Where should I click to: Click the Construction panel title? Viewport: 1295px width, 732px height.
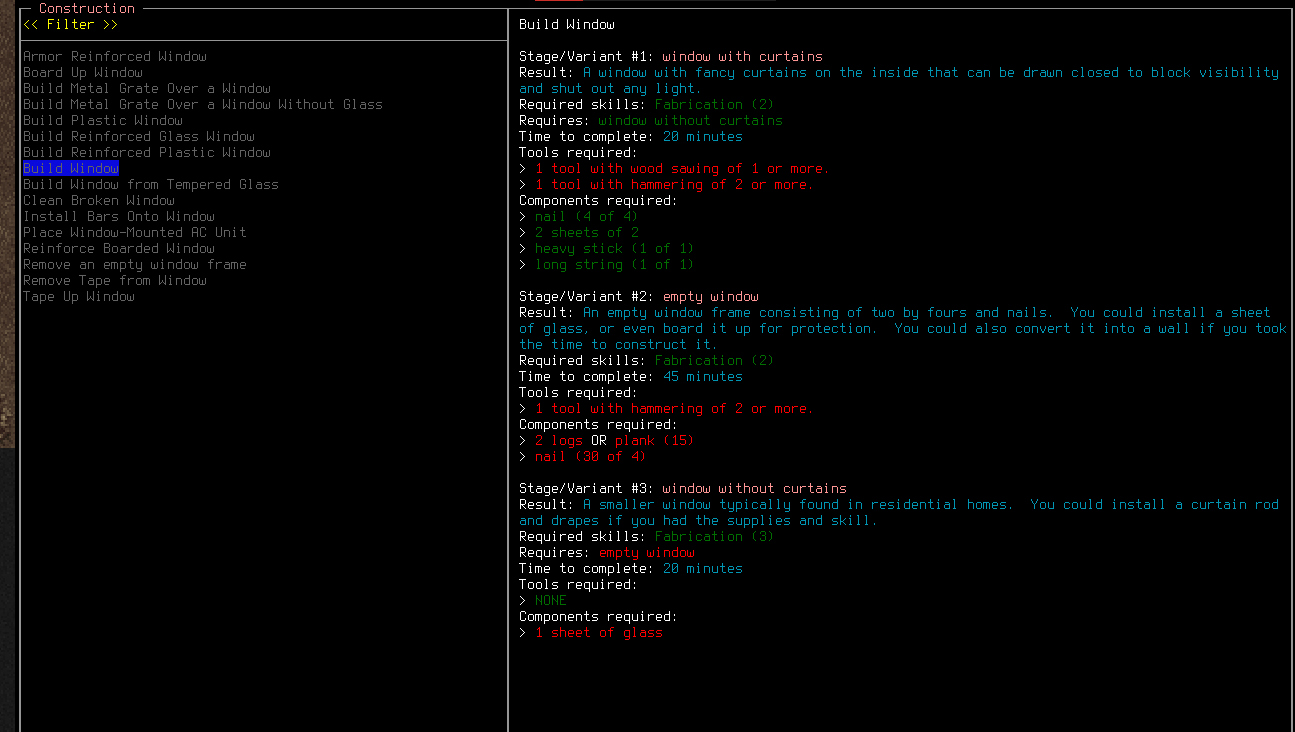click(x=87, y=8)
